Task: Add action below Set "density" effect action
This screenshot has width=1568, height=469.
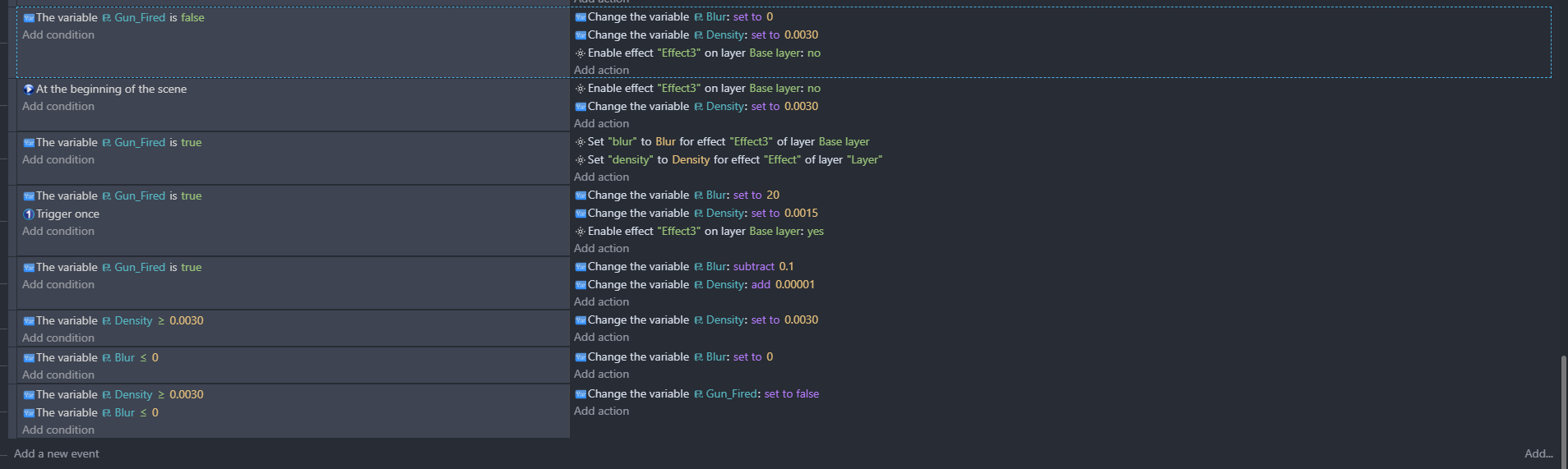Action: [x=601, y=177]
